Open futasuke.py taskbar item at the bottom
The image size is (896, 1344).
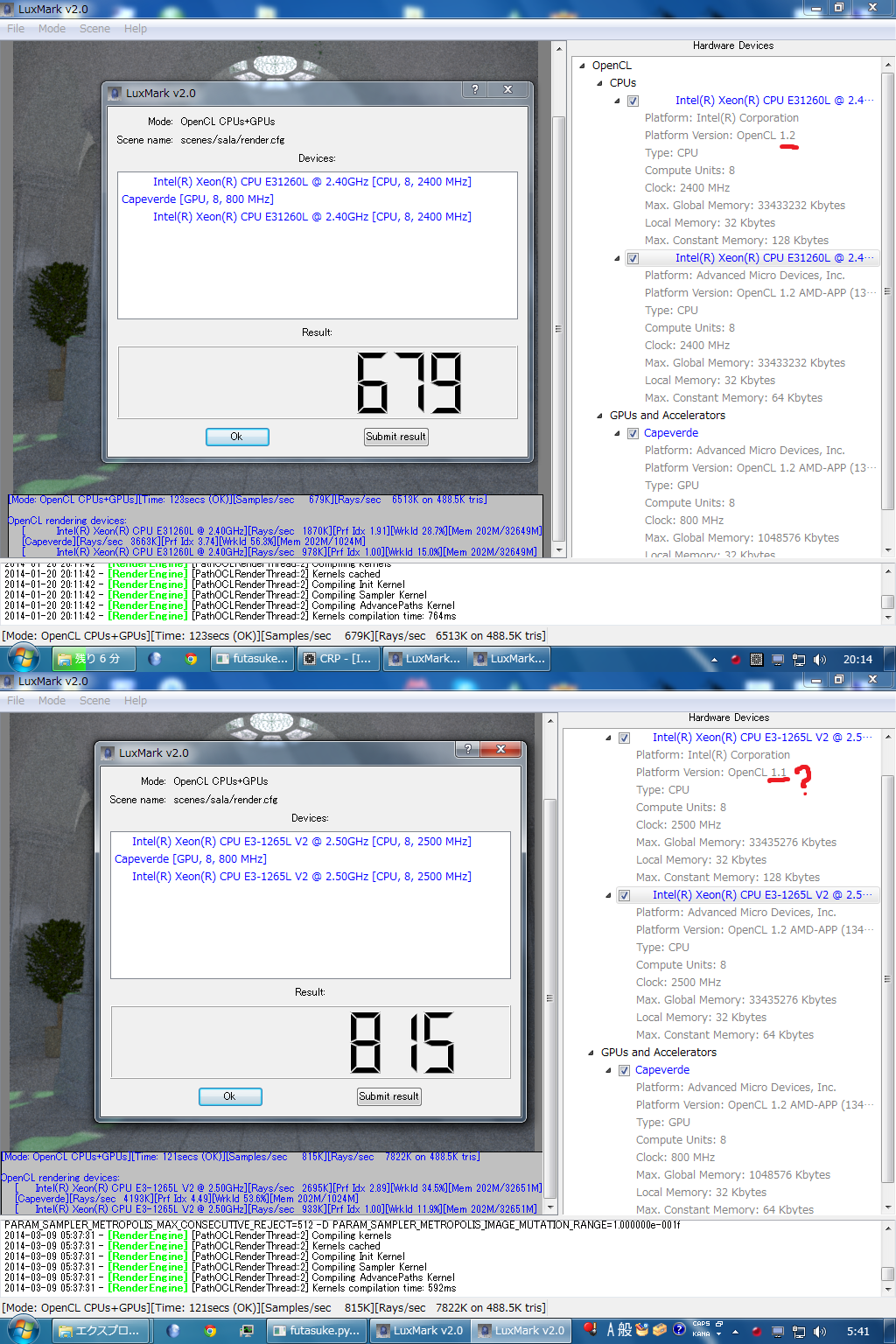[x=314, y=1331]
